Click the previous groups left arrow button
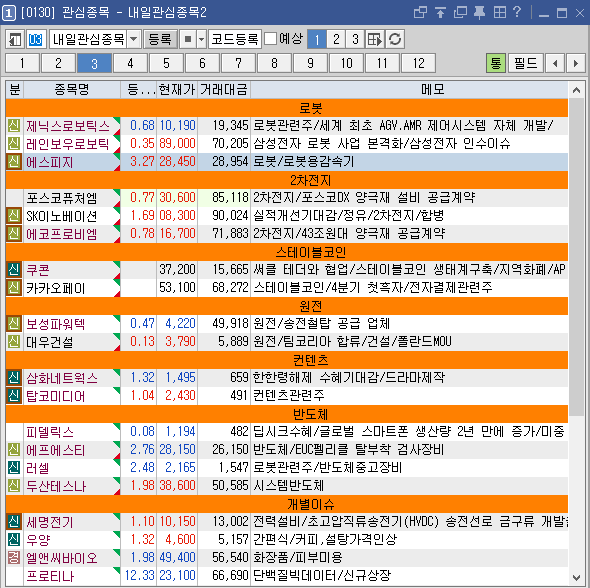Image resolution: width=590 pixels, height=588 pixels. point(555,63)
